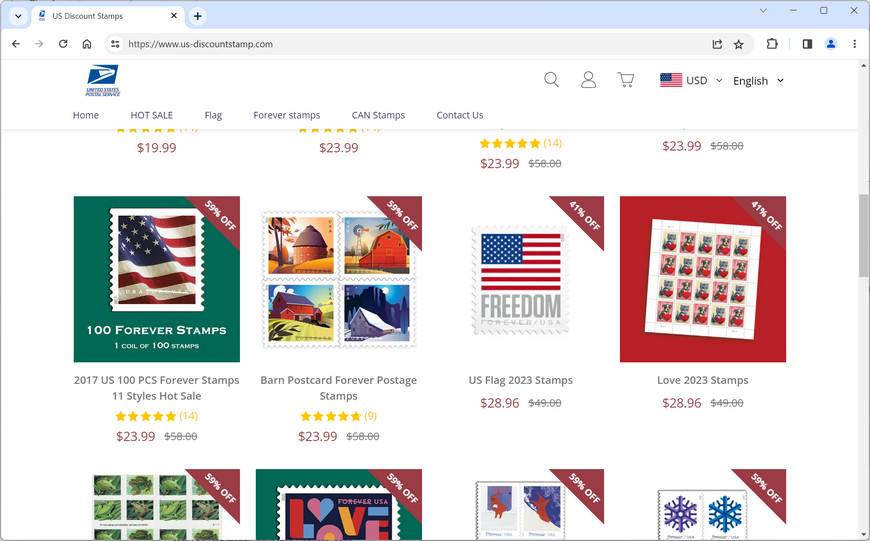
Task: Open the user account icon
Action: coord(588,80)
